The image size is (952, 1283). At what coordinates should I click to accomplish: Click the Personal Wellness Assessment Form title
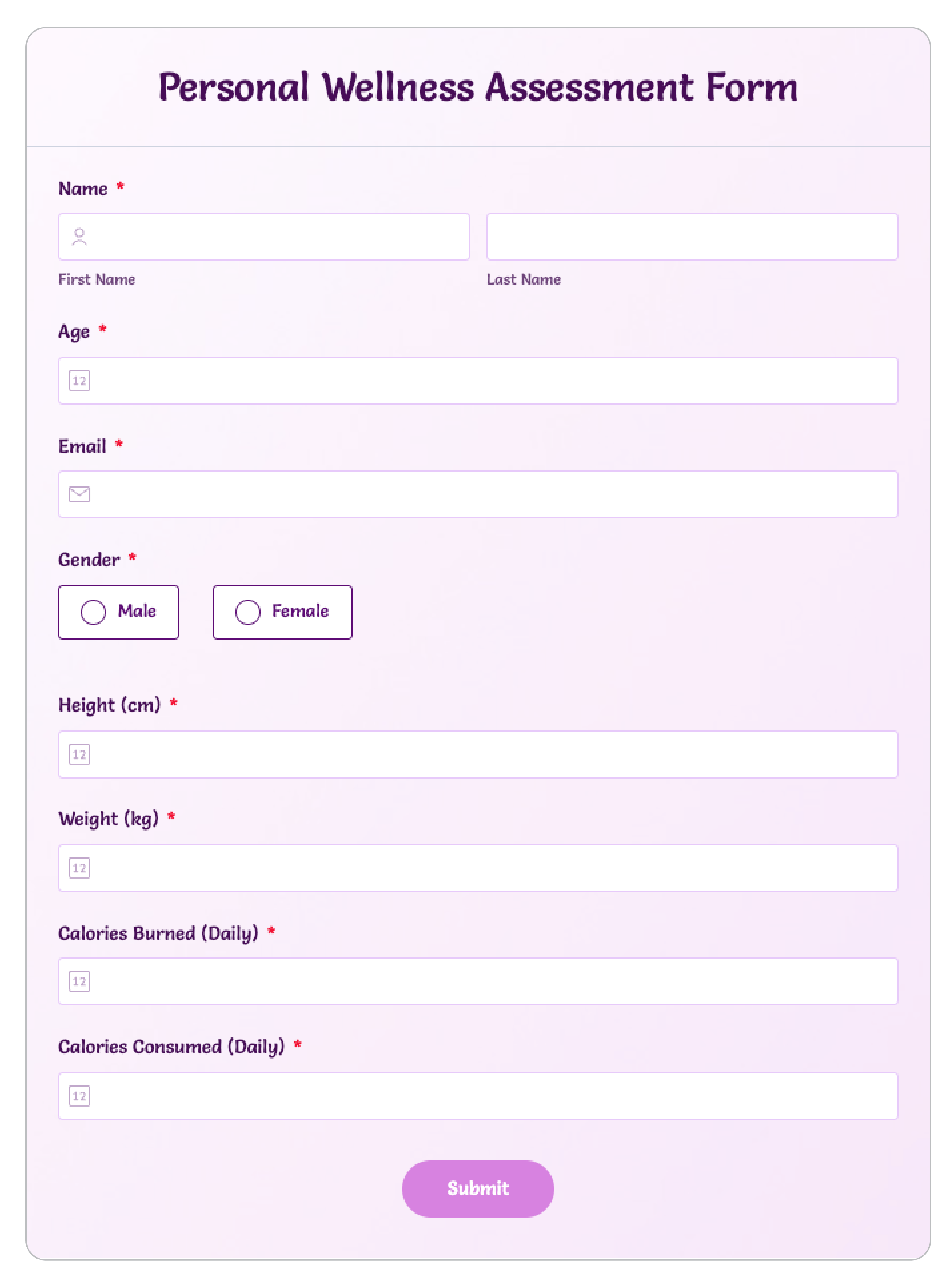478,88
